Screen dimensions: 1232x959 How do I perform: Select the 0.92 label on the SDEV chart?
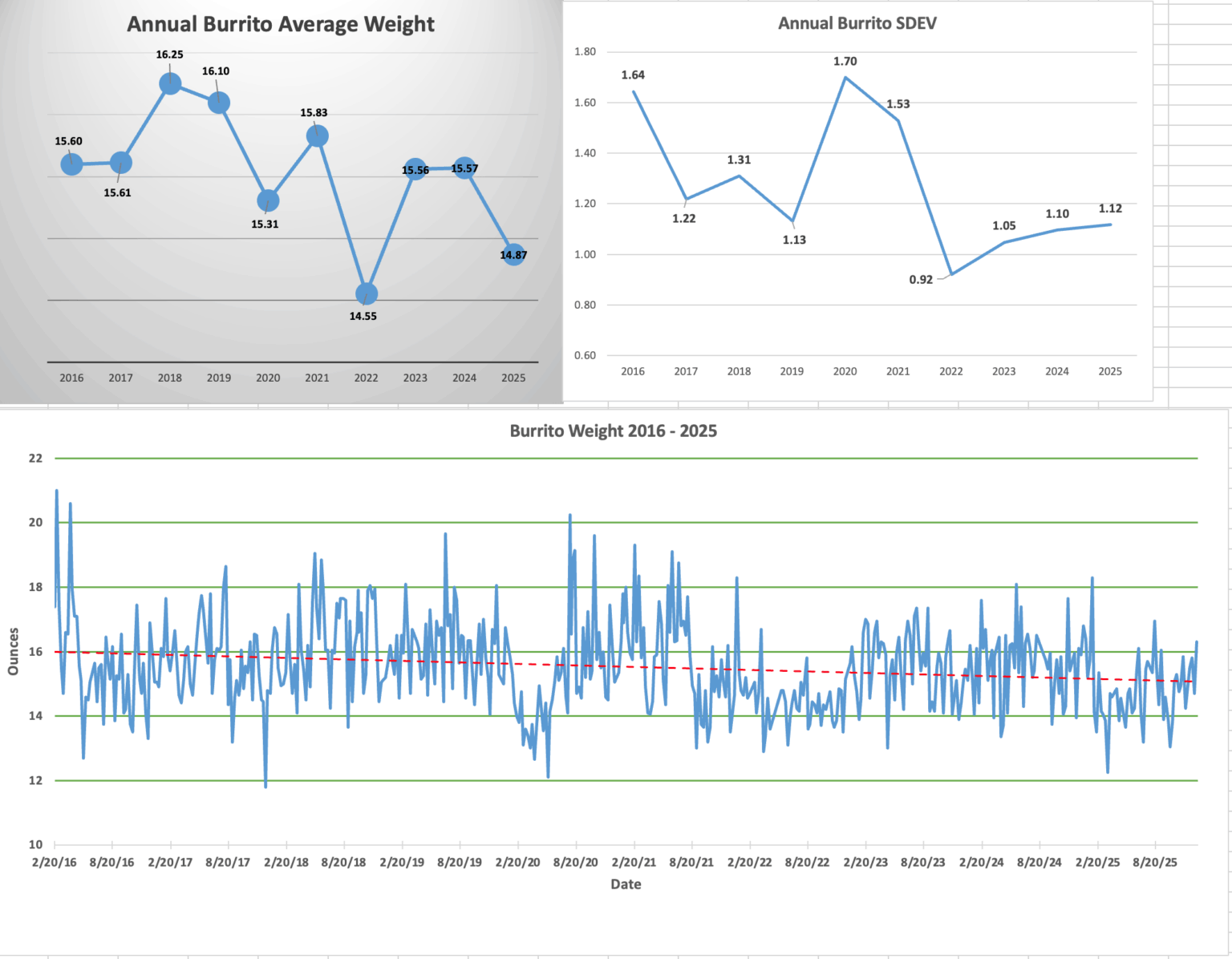(920, 280)
